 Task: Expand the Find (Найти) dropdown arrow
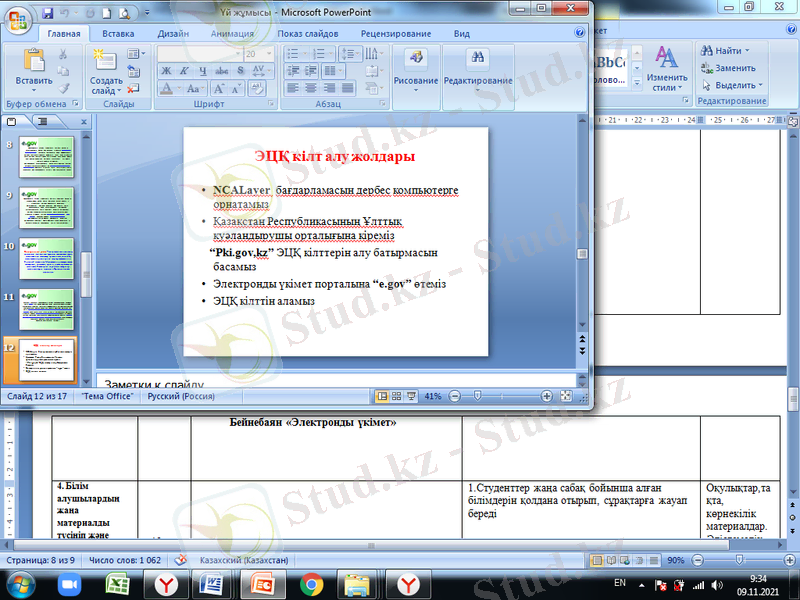click(x=748, y=51)
